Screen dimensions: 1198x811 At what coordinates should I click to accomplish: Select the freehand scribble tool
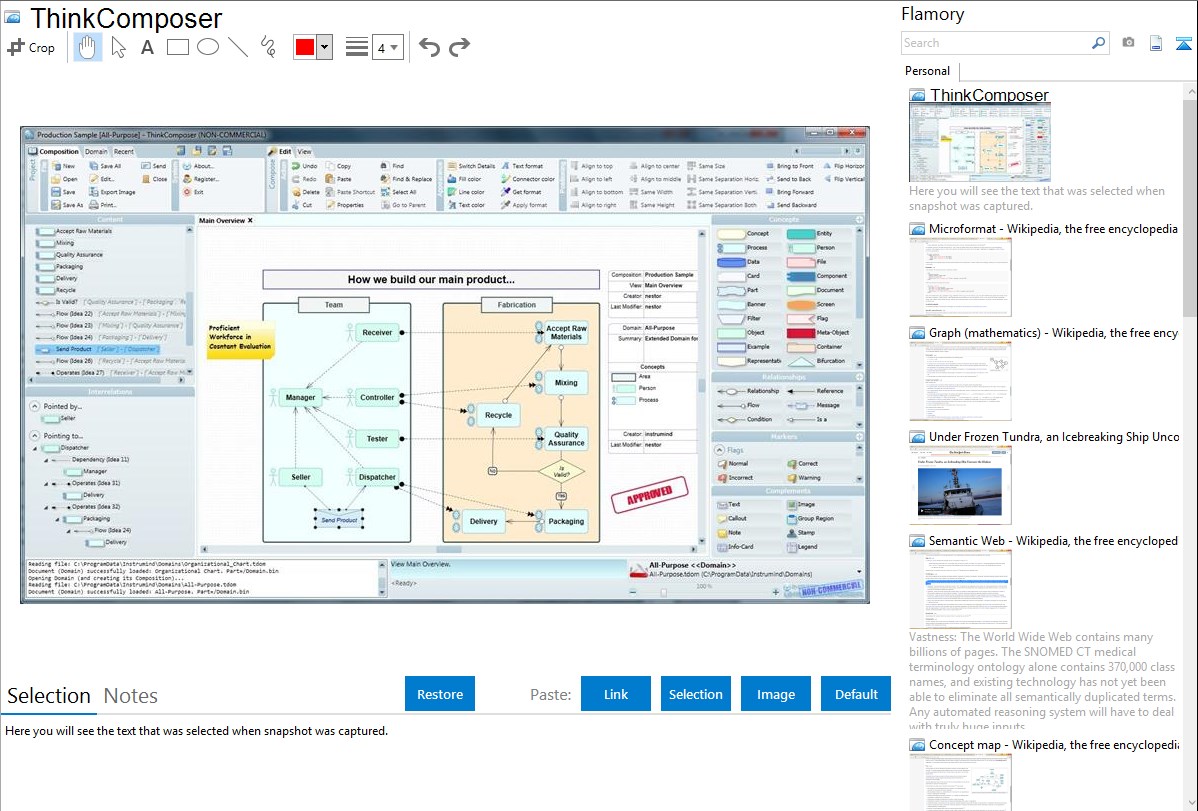point(268,47)
